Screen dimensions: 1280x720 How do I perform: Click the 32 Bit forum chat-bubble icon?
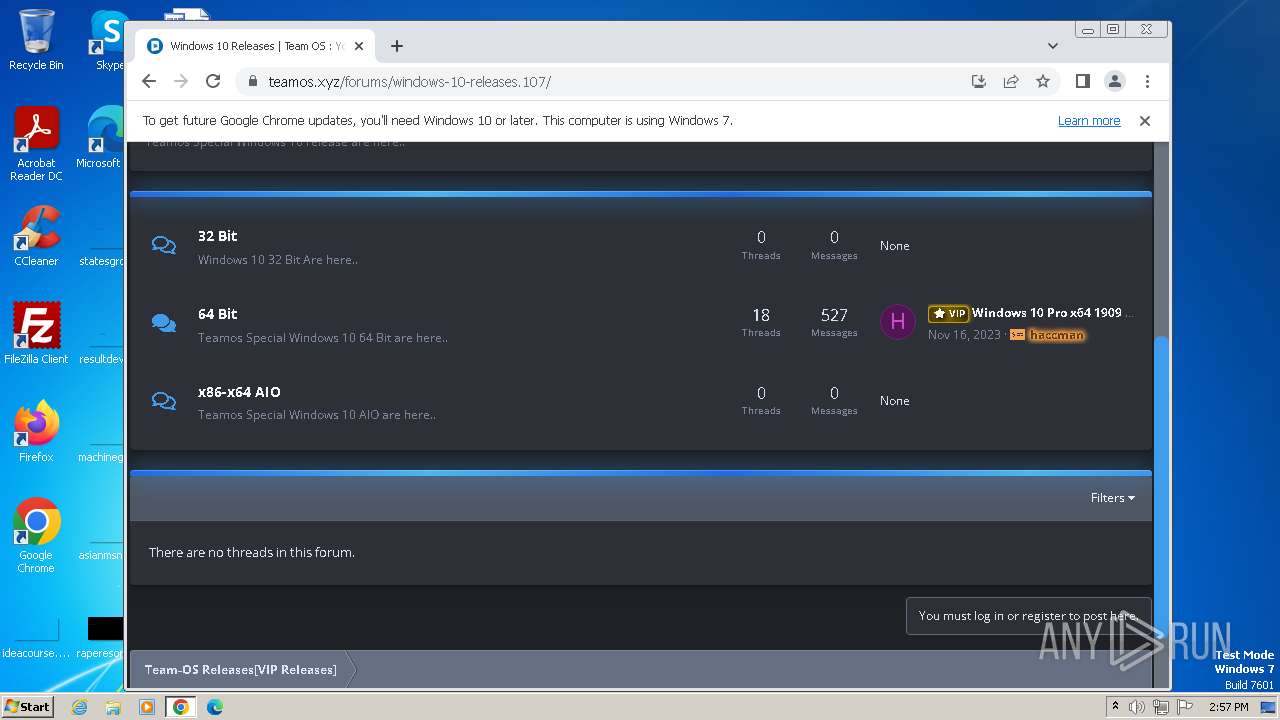164,245
